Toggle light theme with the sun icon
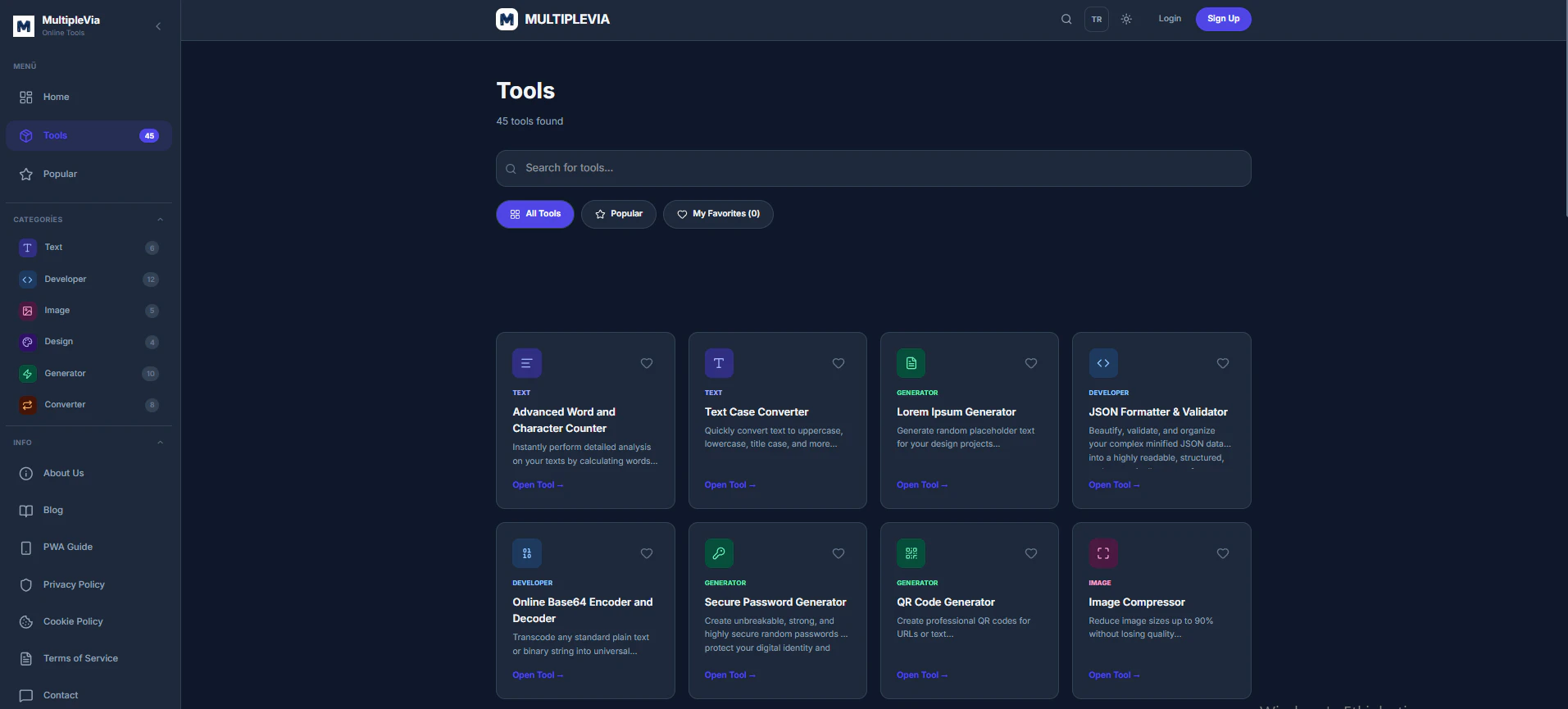Viewport: 1568px width, 709px height. point(1126,19)
